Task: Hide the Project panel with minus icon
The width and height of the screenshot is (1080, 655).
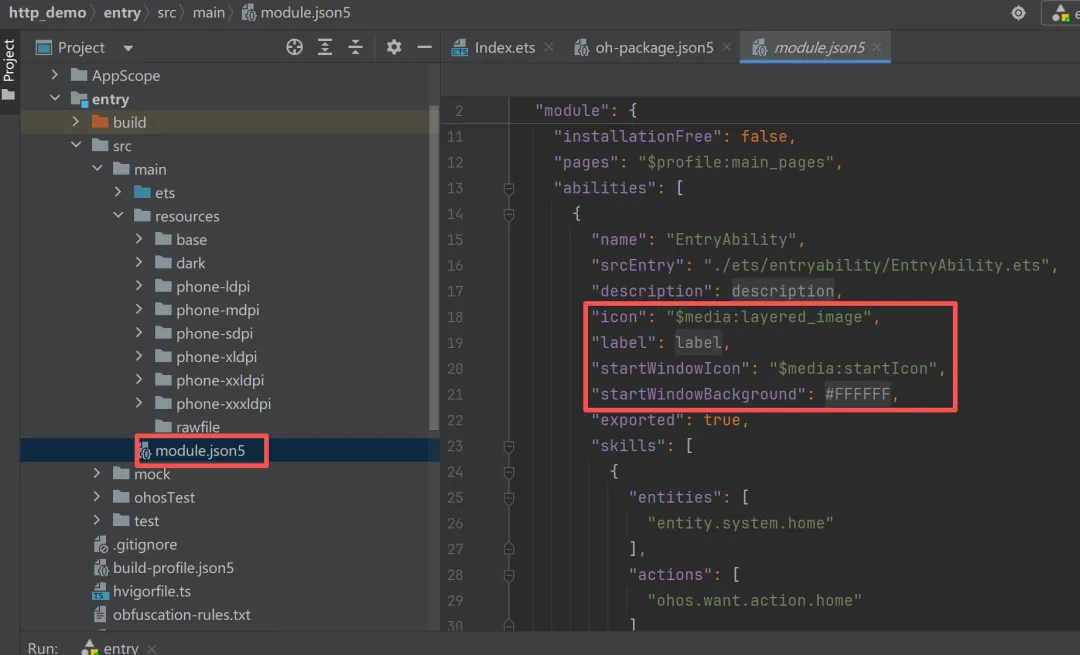Action: pos(424,47)
